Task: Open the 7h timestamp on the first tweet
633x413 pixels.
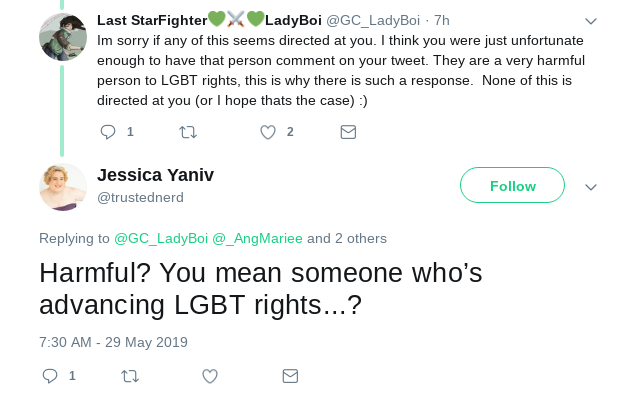Action: pyautogui.click(x=442, y=21)
